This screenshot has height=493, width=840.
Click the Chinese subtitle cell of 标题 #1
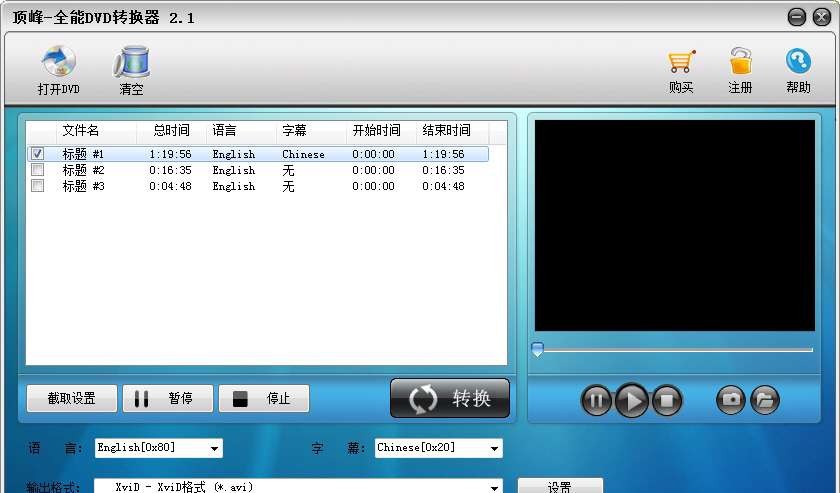coord(303,154)
